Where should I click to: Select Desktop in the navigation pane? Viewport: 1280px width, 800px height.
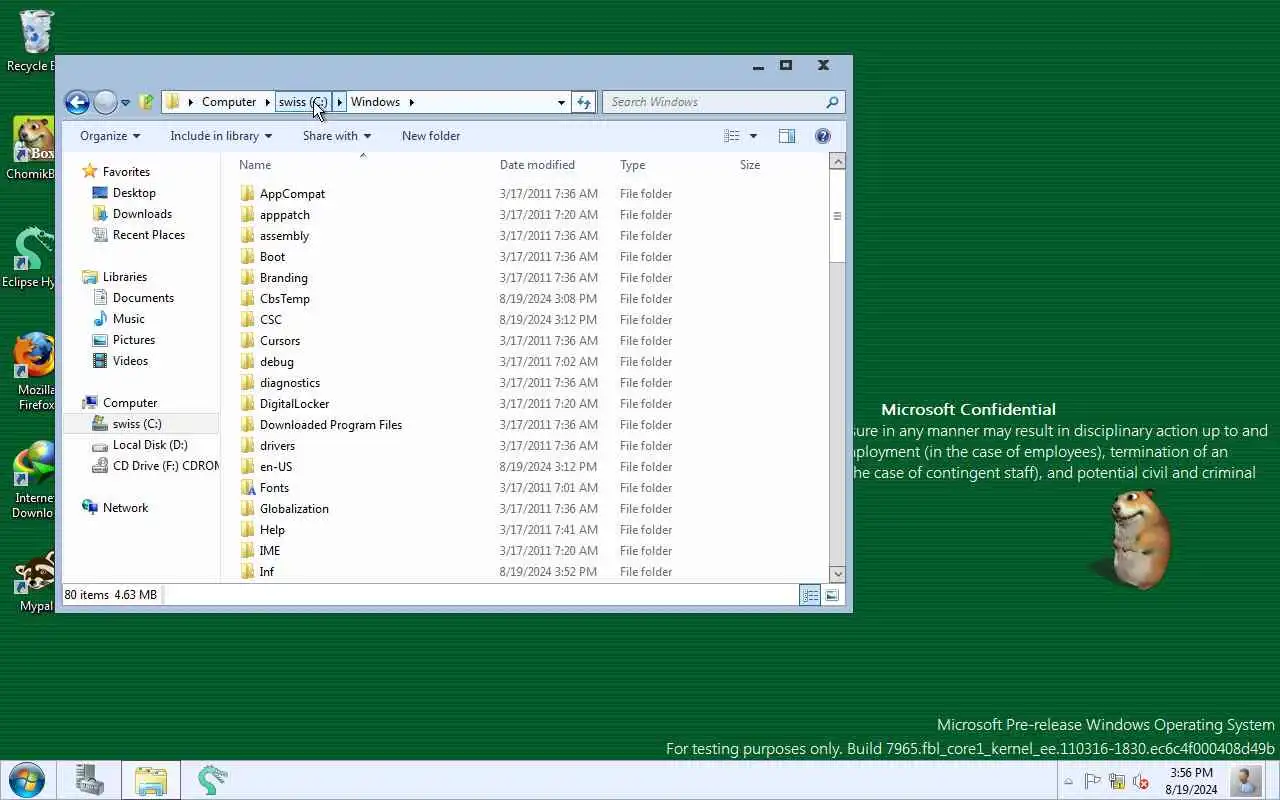tap(134, 193)
